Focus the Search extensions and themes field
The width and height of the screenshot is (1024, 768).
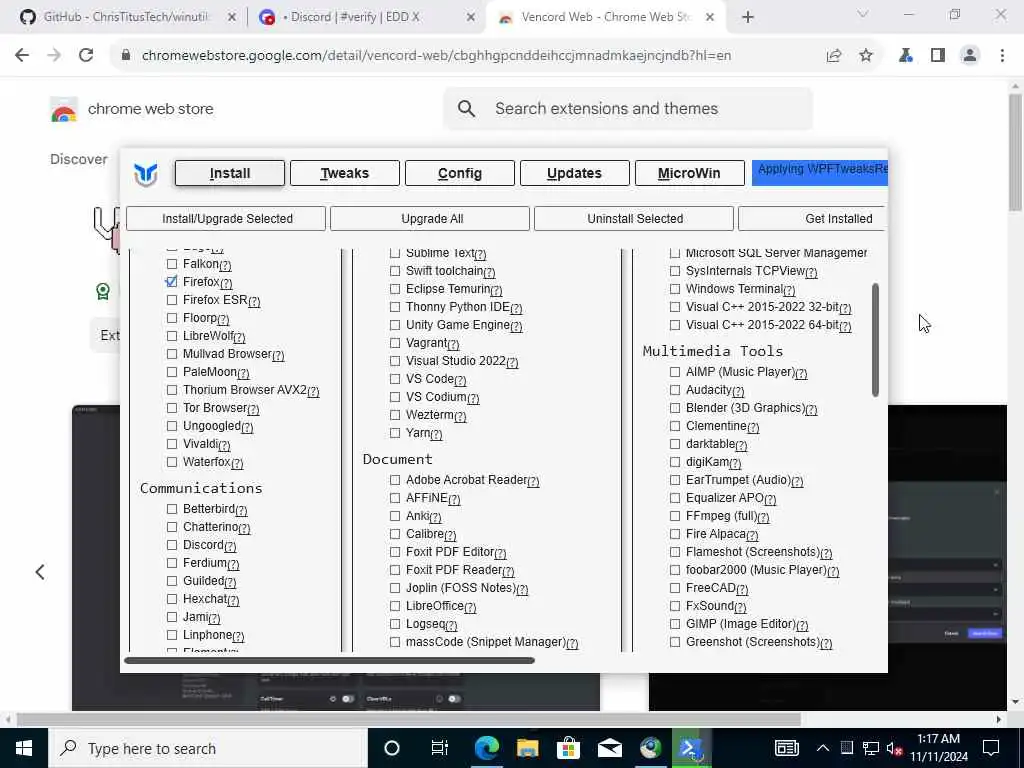point(628,108)
